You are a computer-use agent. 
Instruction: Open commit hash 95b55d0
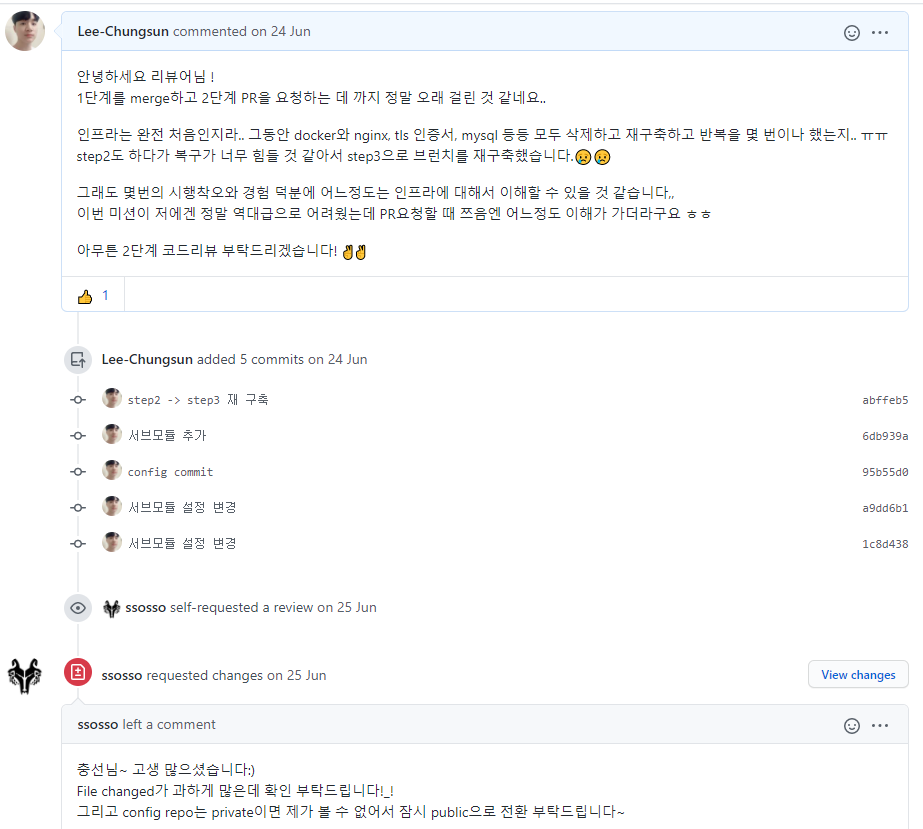tap(885, 472)
